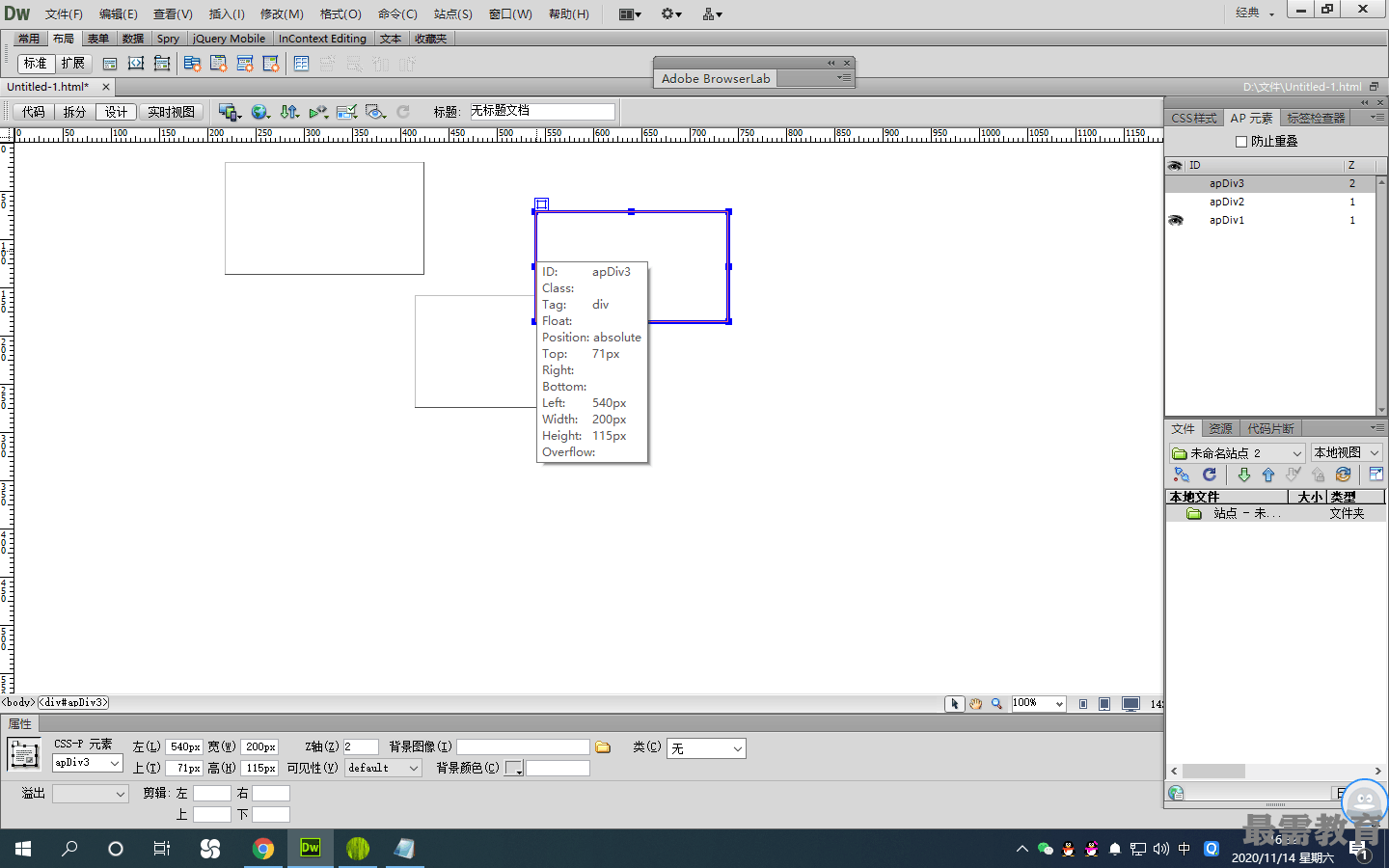
Task: Open the 经典 workspace dropdown
Action: (x=1256, y=13)
